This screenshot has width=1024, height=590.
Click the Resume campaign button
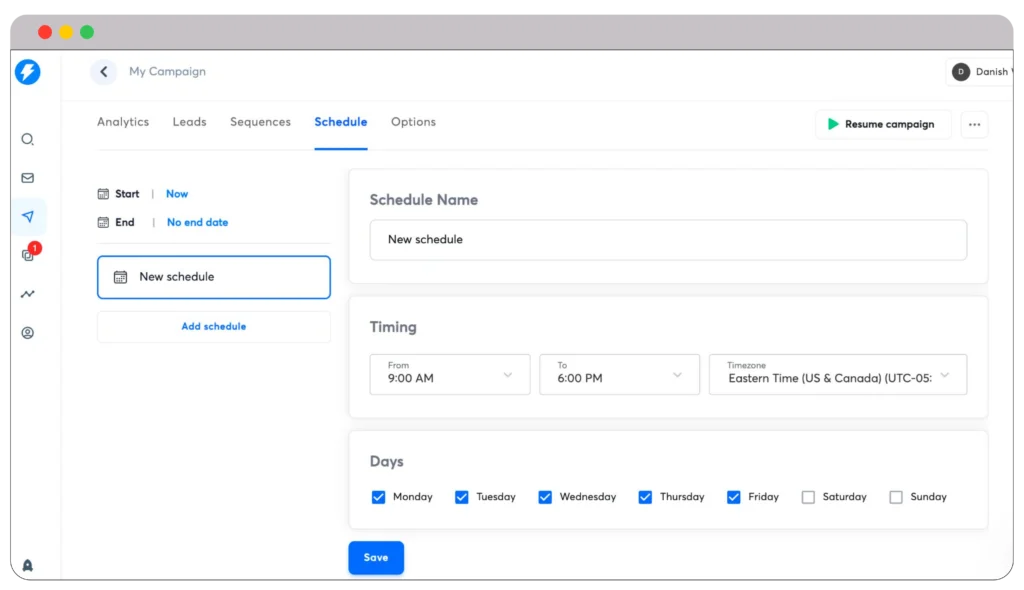883,124
